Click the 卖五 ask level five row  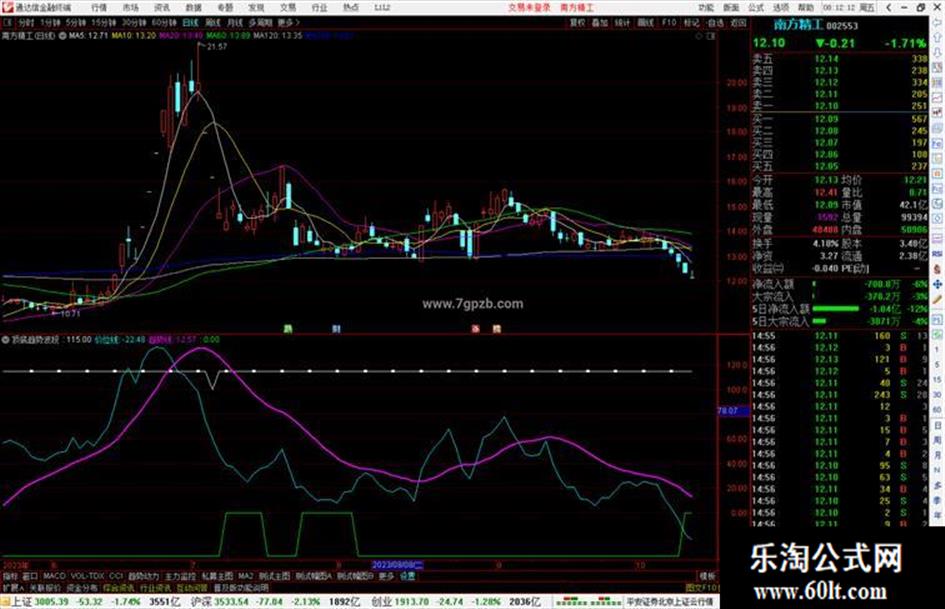pyautogui.click(x=840, y=59)
